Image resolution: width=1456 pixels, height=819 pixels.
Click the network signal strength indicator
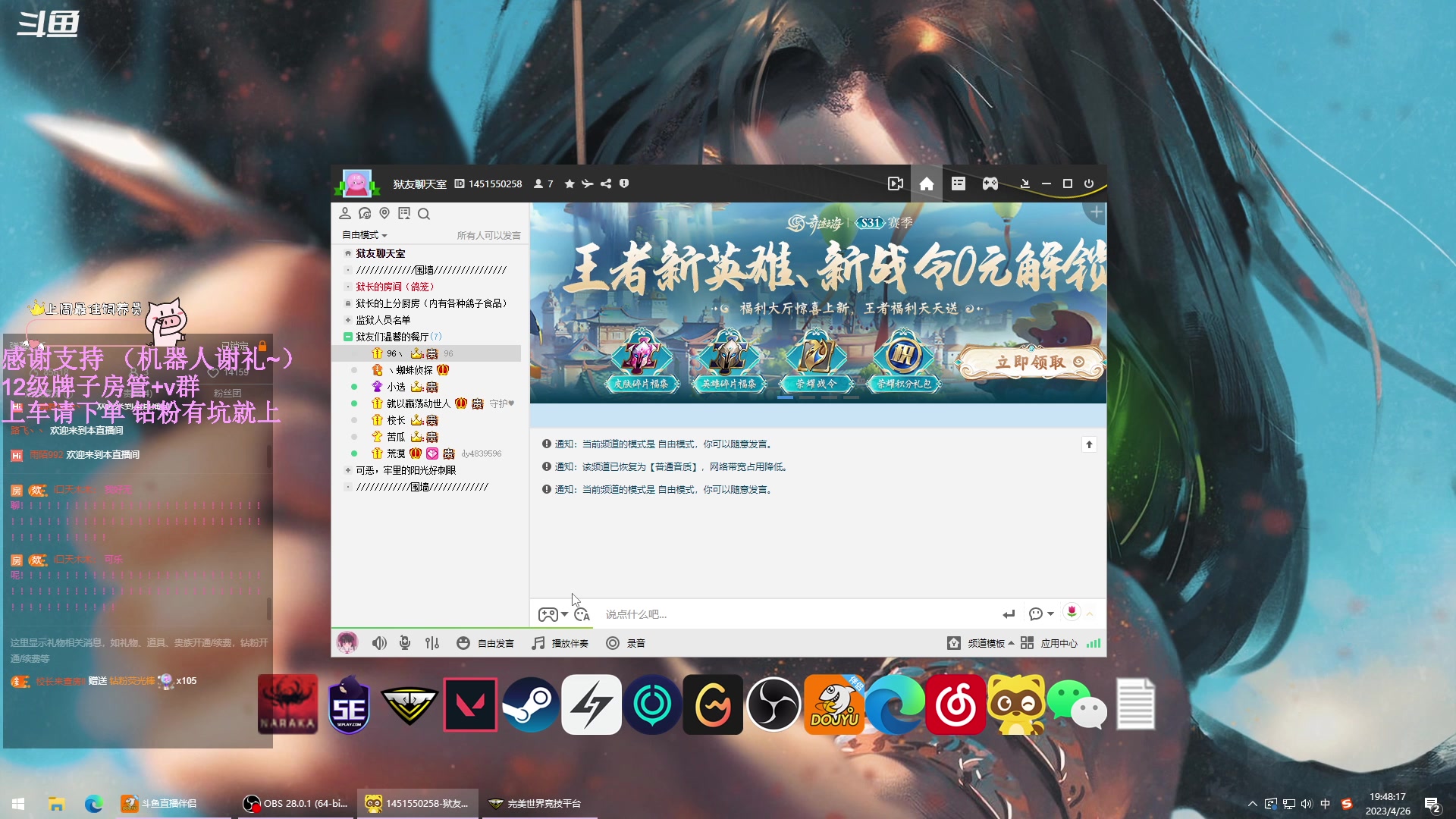point(1094,643)
